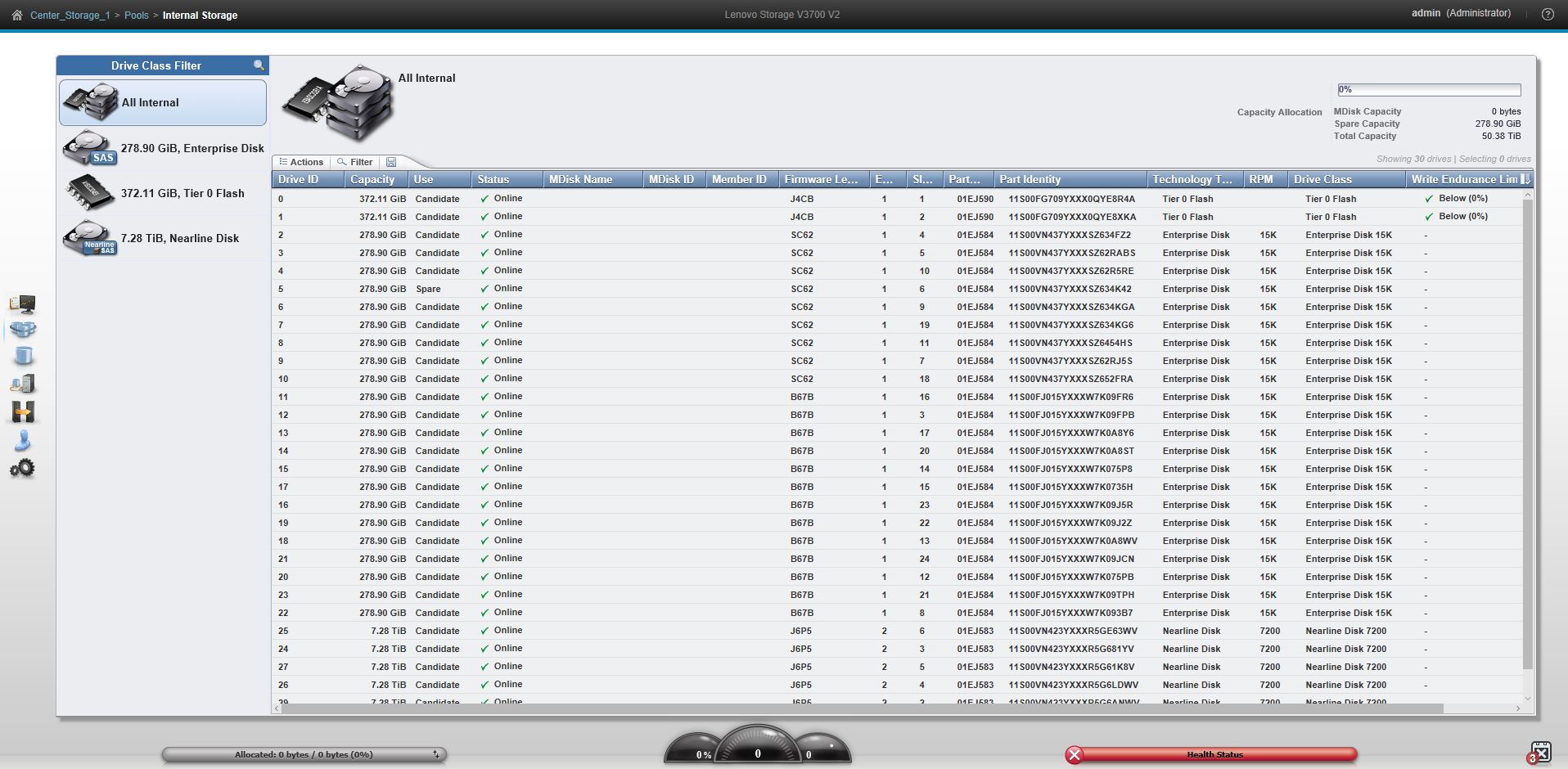Open the Access user icon in sidebar

click(22, 441)
